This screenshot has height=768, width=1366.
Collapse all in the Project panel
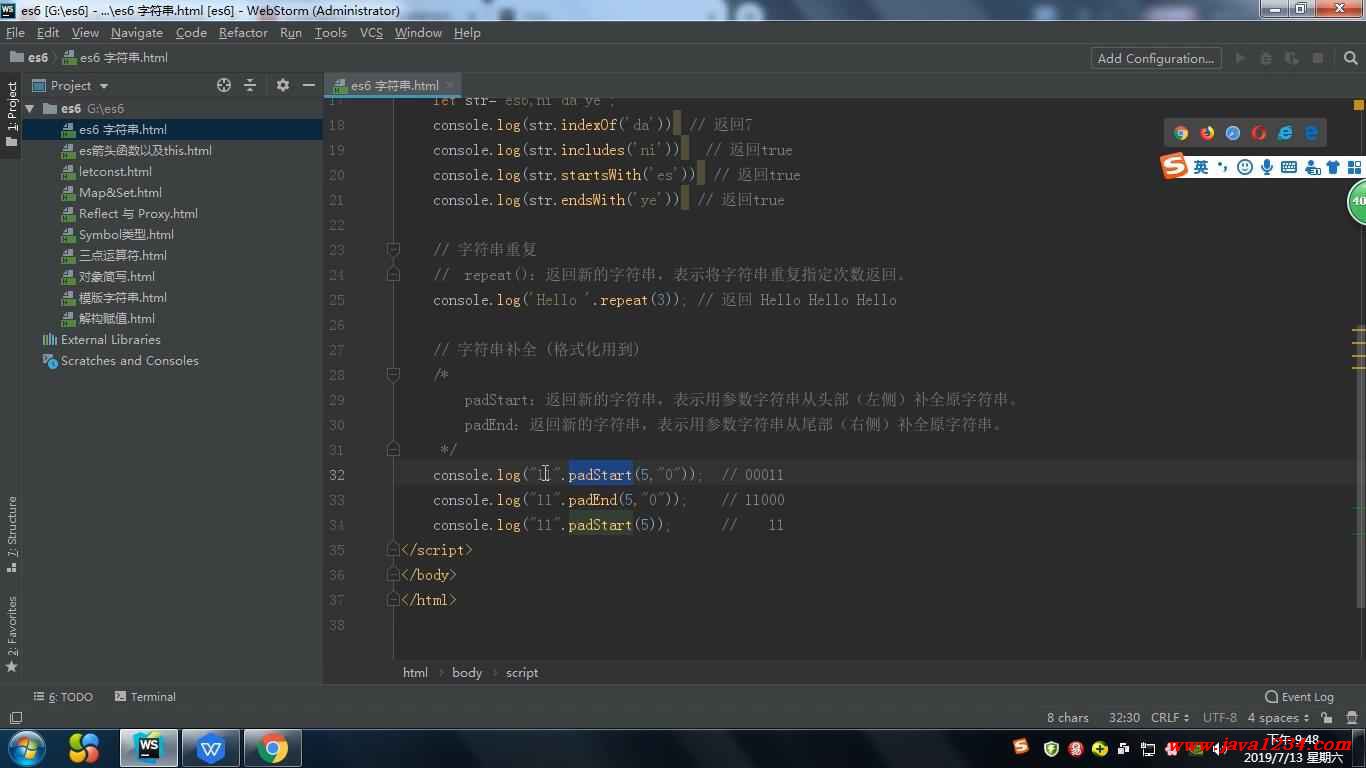[250, 85]
